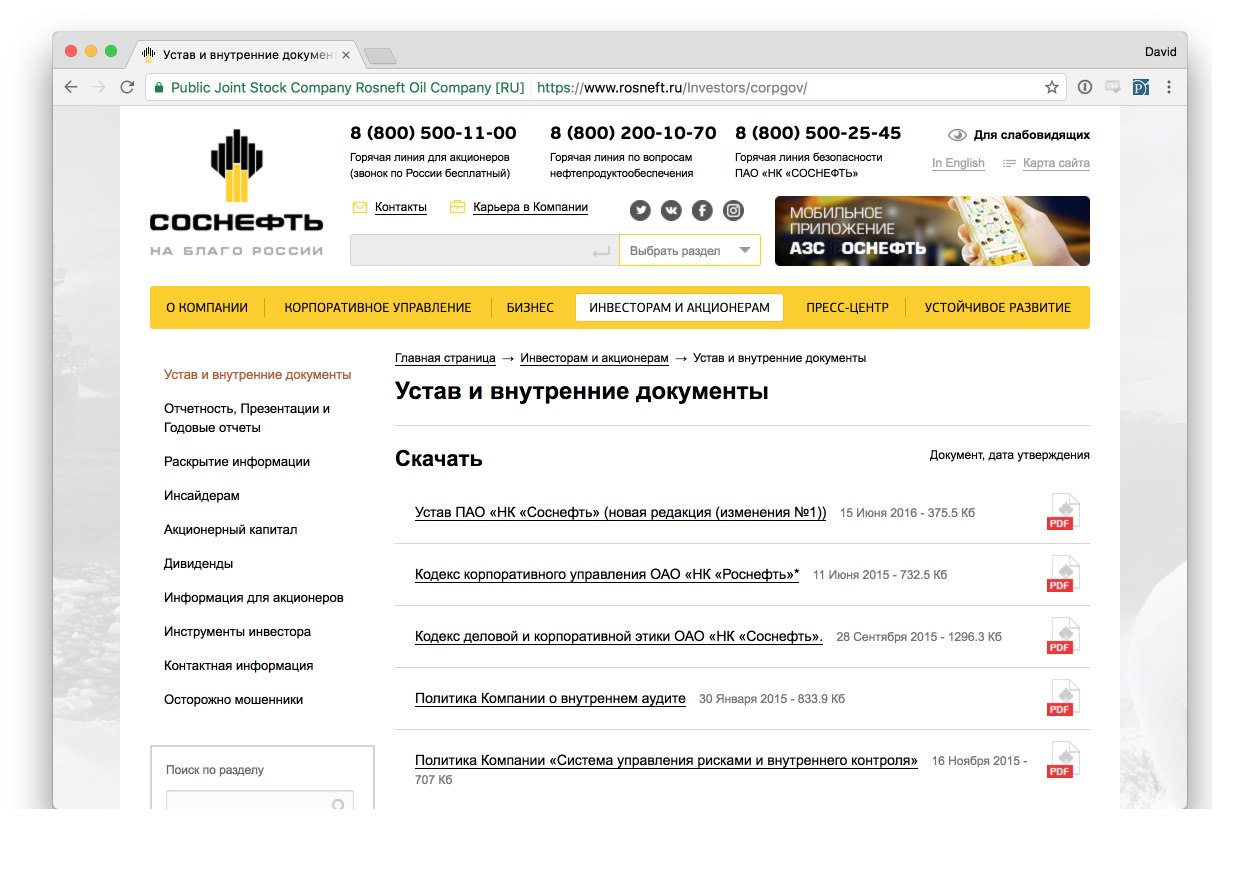Click the envelope icon next to Контакты
Viewport: 1246px width, 889px height.
point(360,207)
